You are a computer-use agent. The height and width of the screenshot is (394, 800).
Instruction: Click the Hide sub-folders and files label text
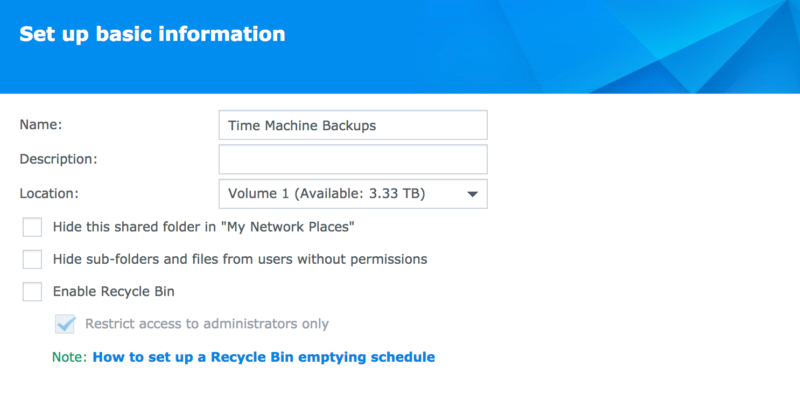pos(240,259)
